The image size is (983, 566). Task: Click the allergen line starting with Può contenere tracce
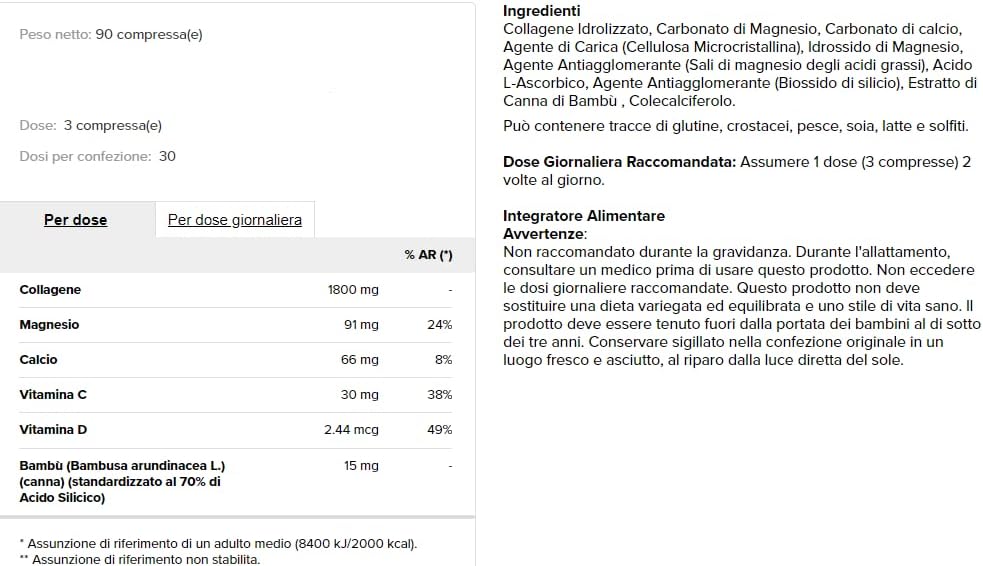(x=735, y=126)
